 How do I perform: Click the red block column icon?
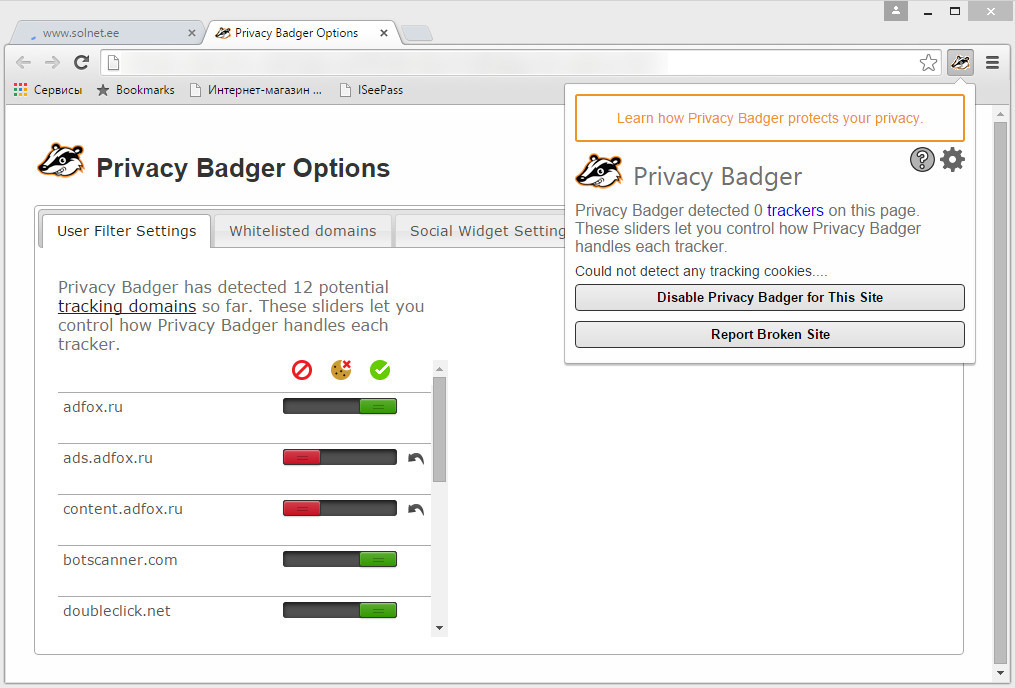click(x=302, y=370)
